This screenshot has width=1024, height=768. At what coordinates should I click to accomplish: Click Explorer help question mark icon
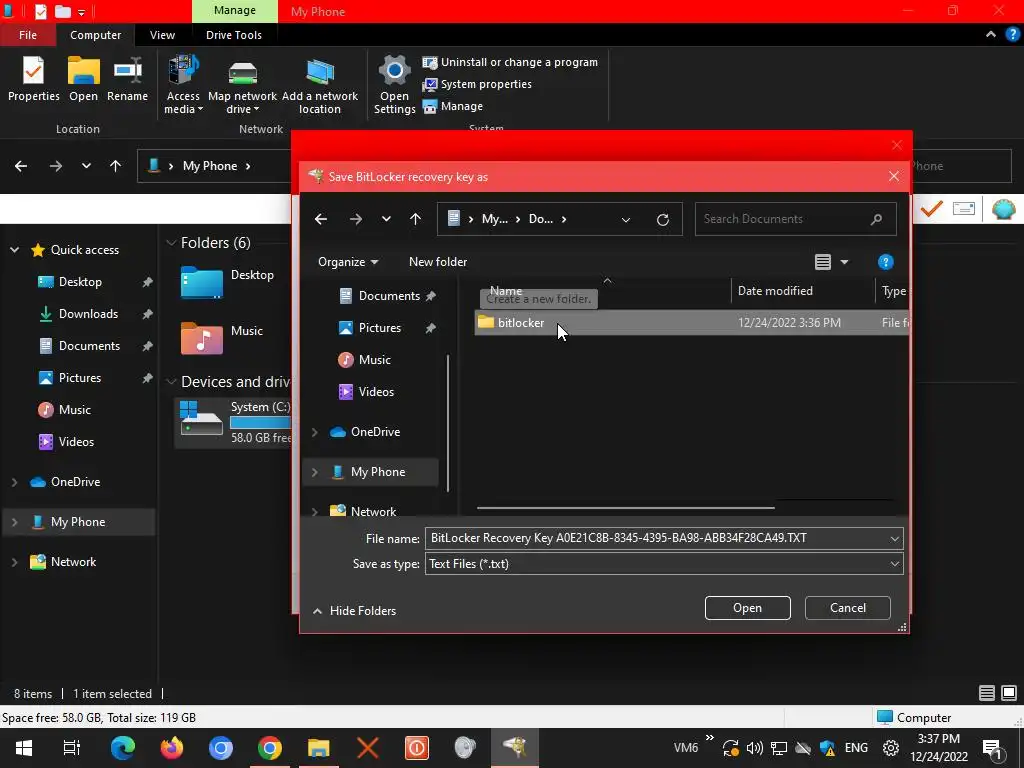tap(1012, 35)
